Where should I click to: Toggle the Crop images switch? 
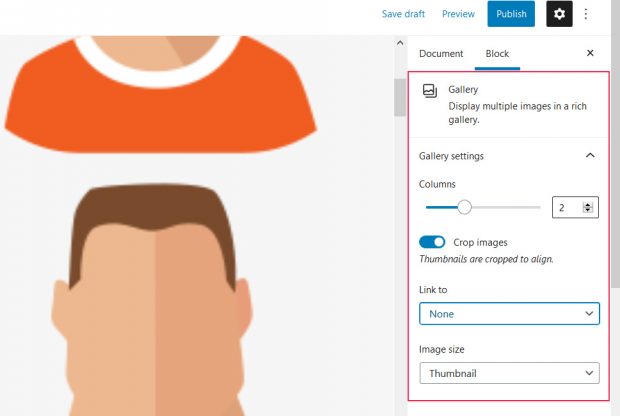pos(432,242)
